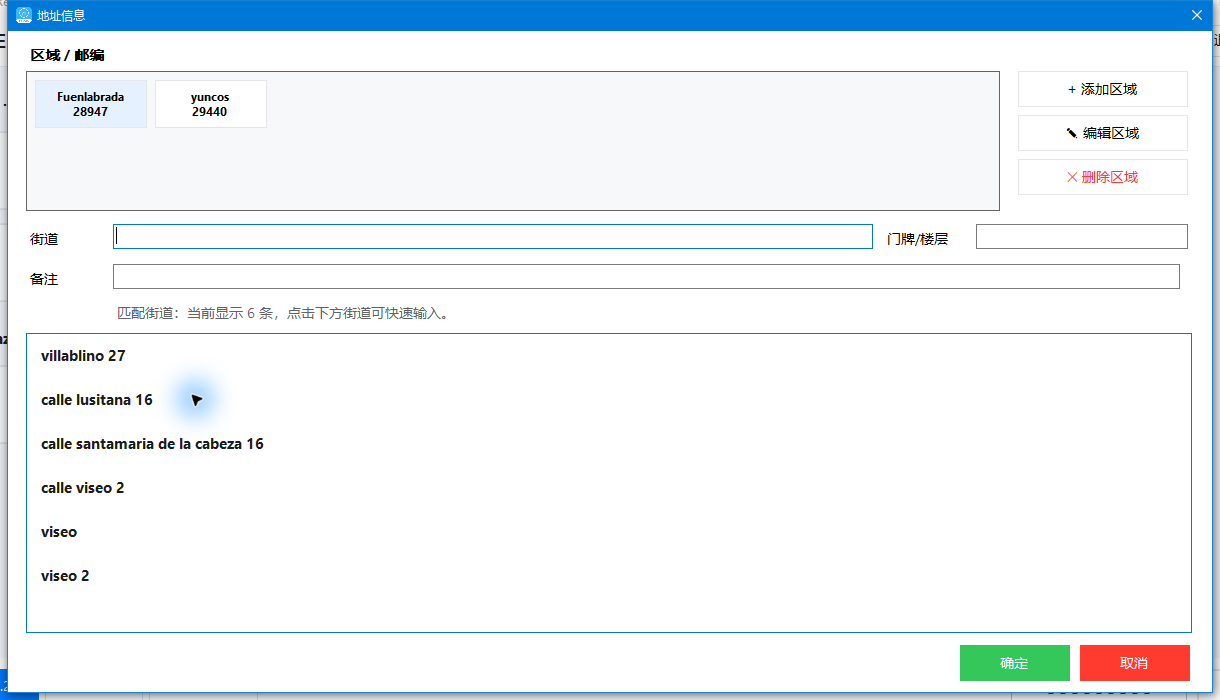Click the app logo icon in title bar

(24, 15)
